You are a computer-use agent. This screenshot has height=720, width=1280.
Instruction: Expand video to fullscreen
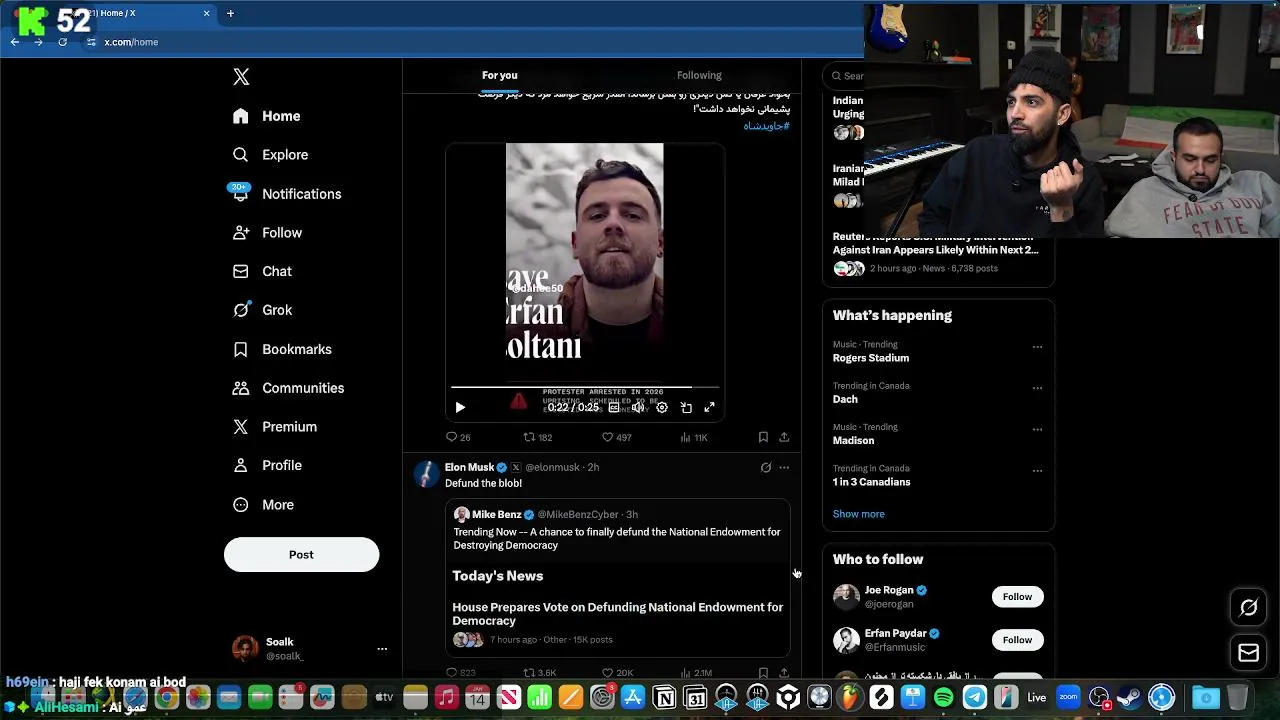(710, 407)
